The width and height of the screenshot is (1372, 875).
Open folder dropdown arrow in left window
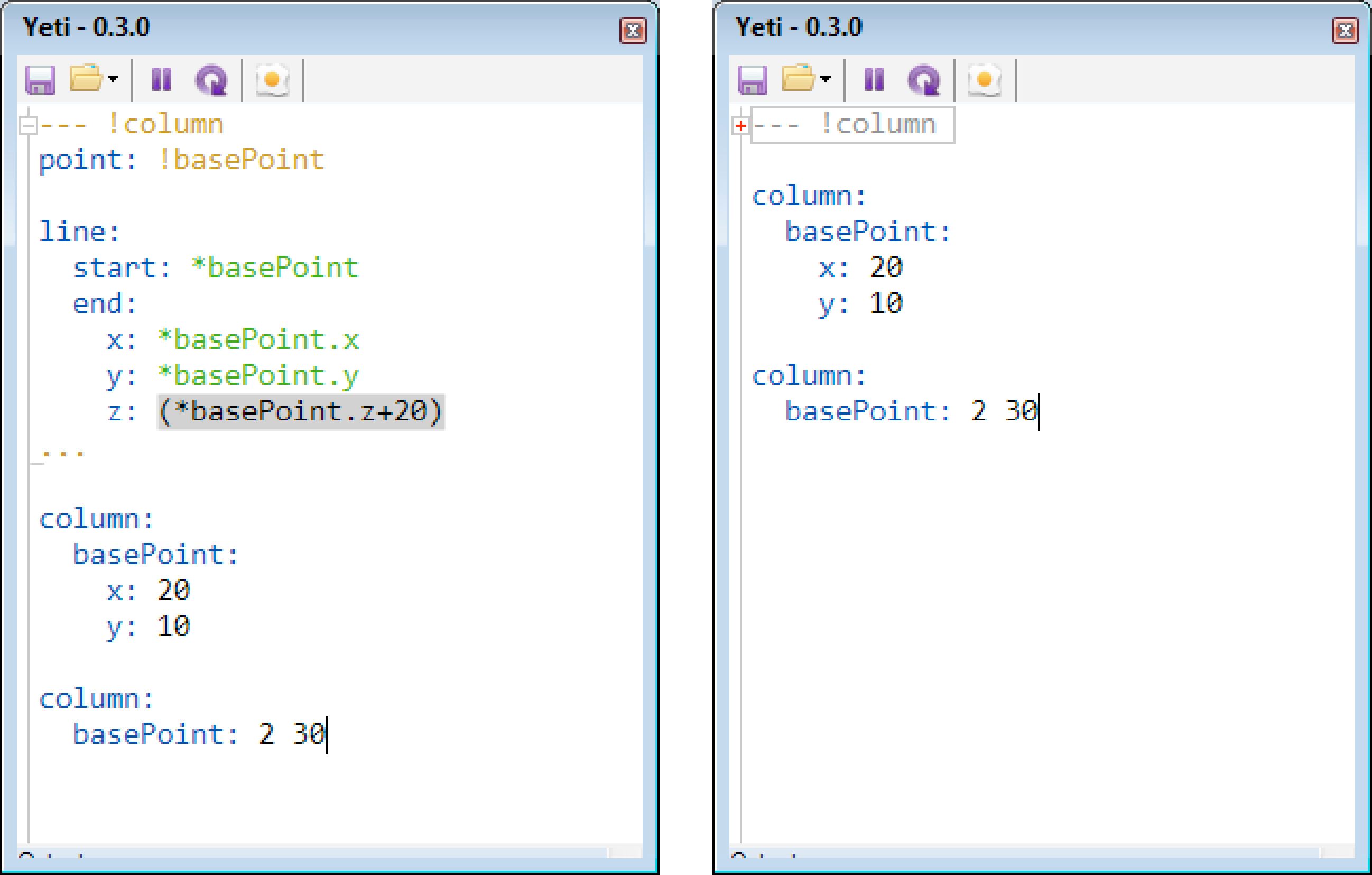[x=113, y=79]
